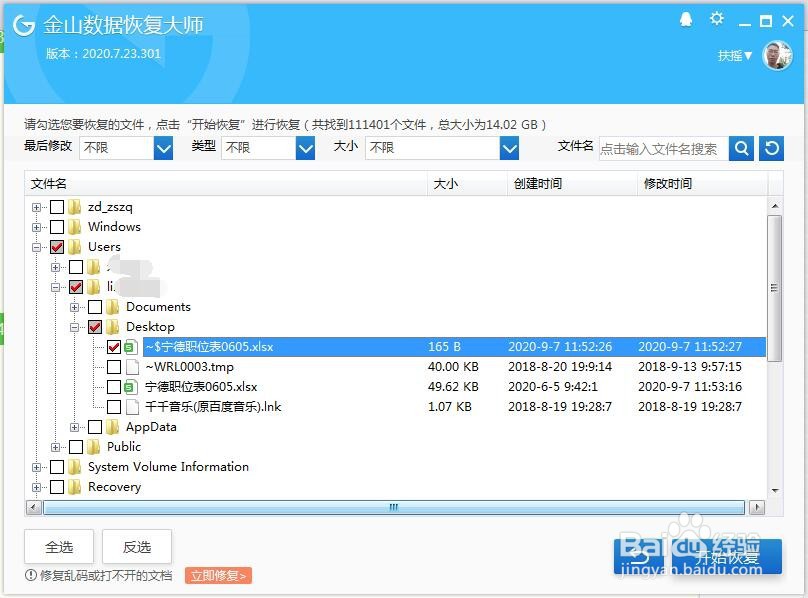
Task: Click the AppData folder icon
Action: coord(113,427)
